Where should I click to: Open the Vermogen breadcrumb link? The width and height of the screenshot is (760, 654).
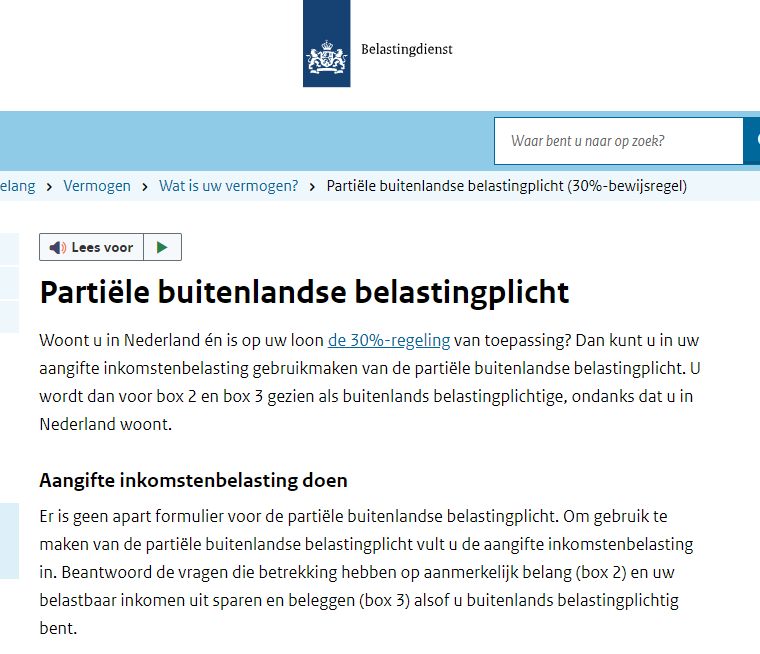pyautogui.click(x=97, y=186)
